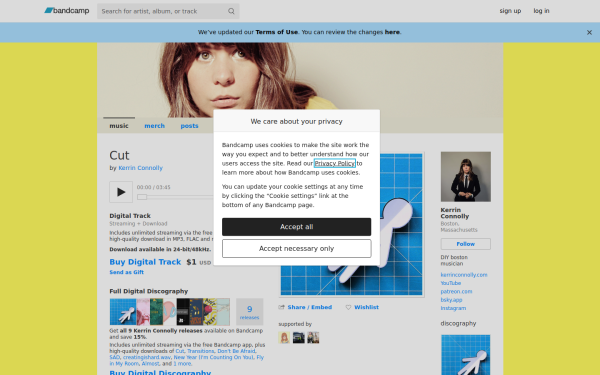Click the creatingishard.wav link

[147, 357]
